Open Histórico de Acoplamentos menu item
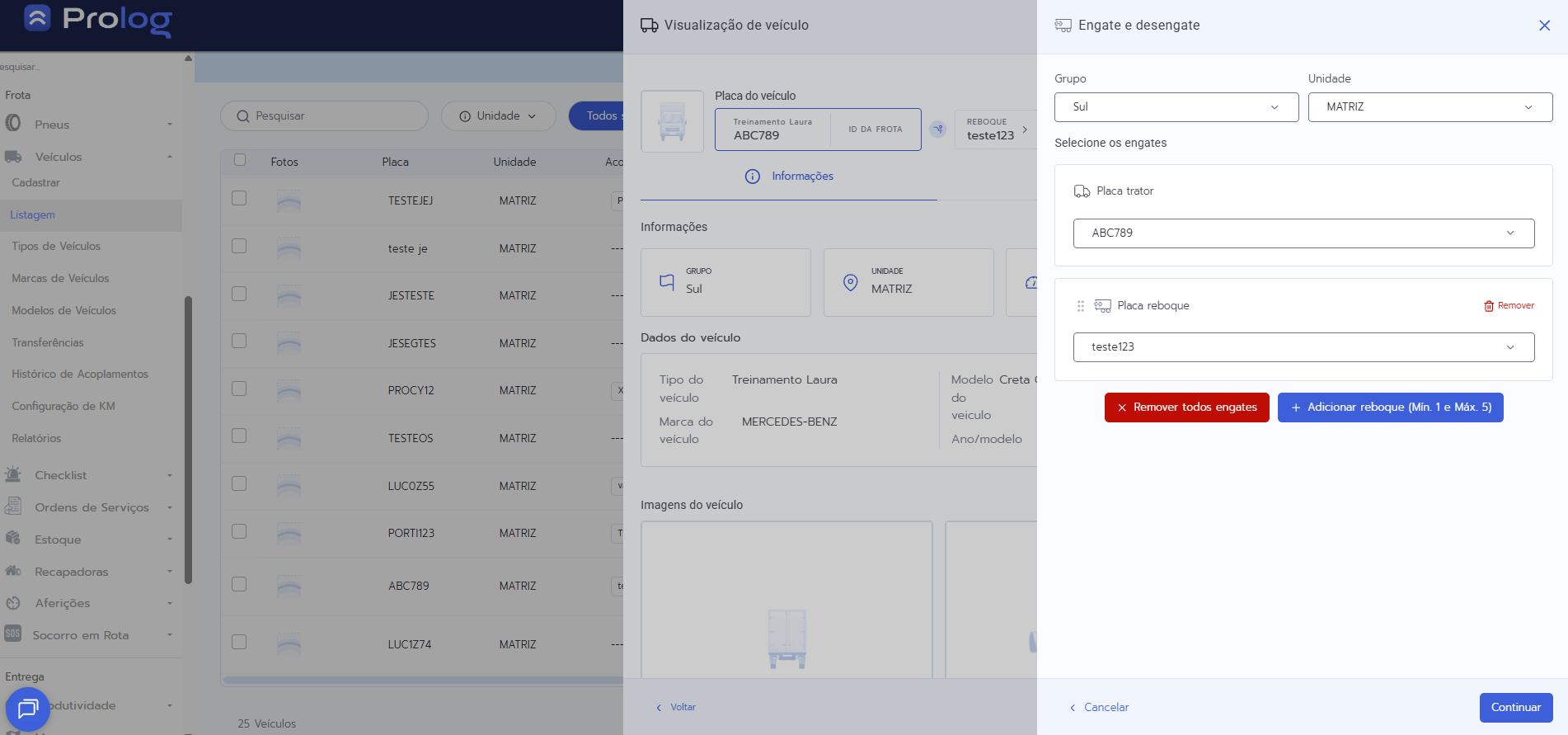 pos(80,374)
